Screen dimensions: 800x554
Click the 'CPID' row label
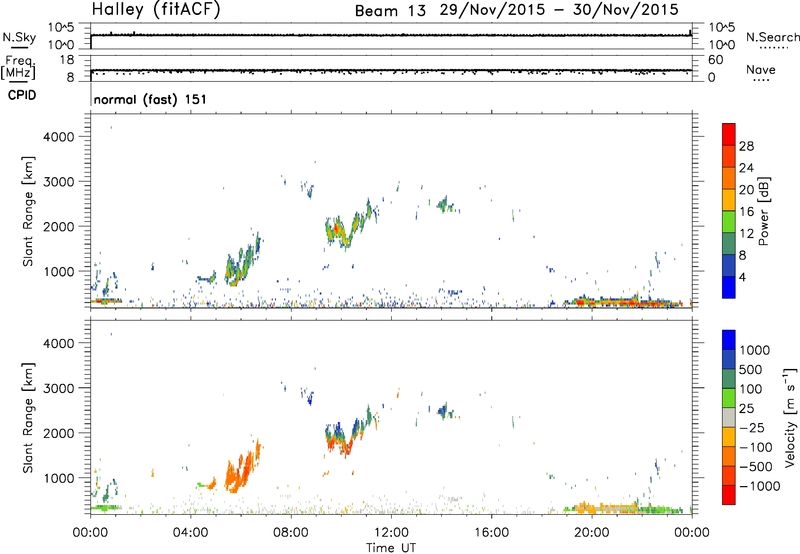click(22, 95)
